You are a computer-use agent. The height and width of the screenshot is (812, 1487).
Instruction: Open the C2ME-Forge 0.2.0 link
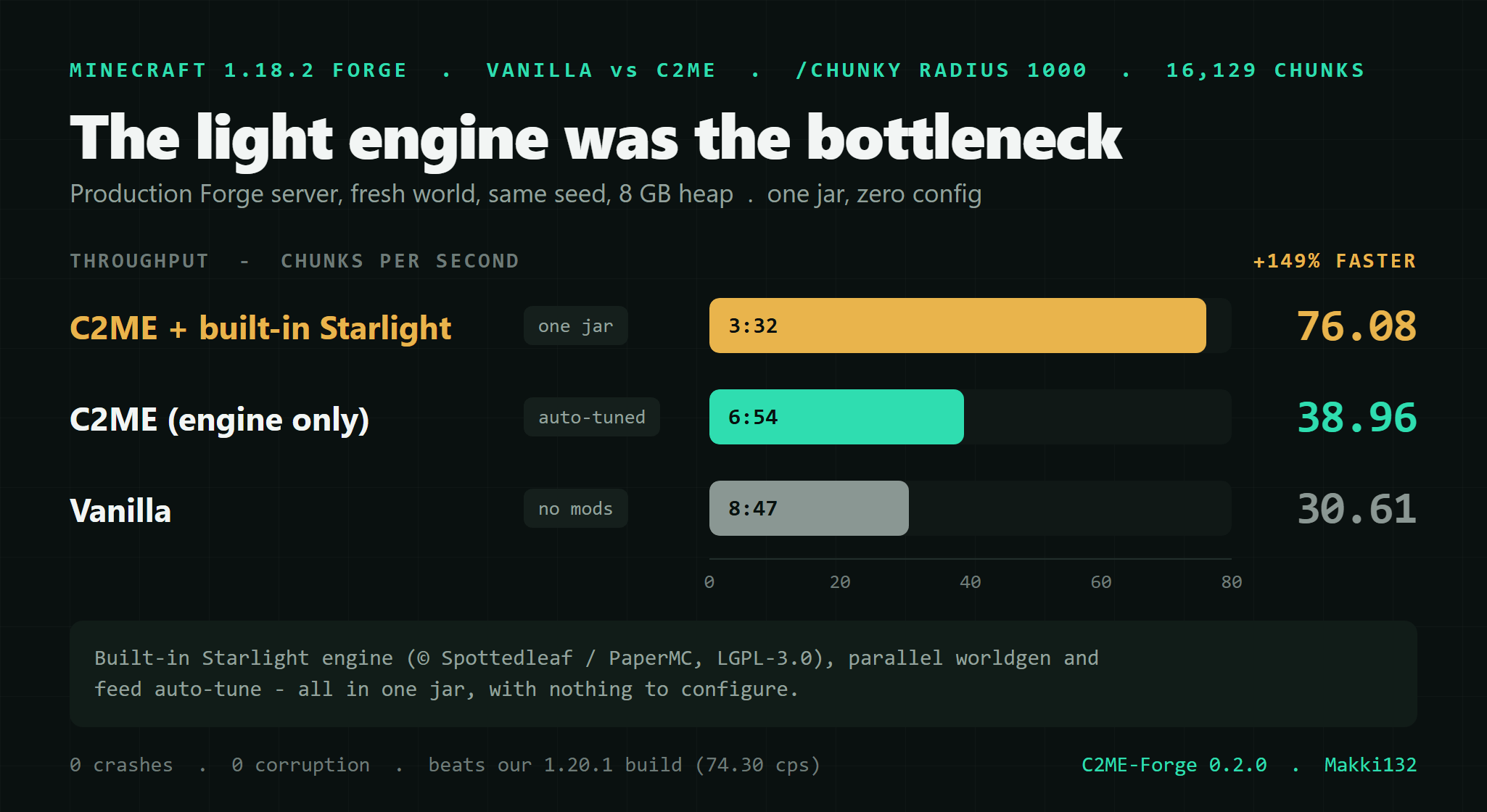pos(1174,765)
